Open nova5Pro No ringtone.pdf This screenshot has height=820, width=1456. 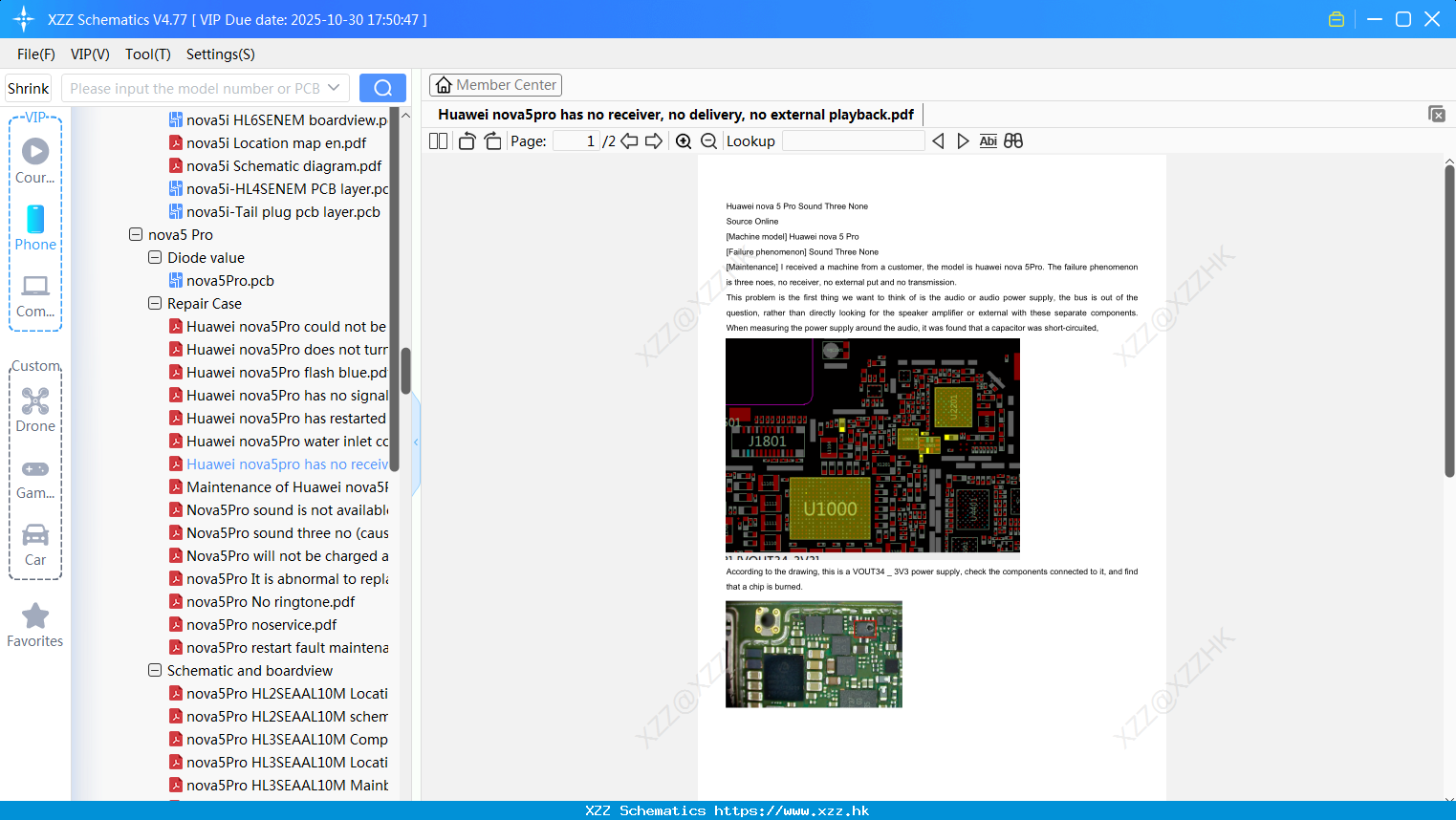[x=271, y=602]
